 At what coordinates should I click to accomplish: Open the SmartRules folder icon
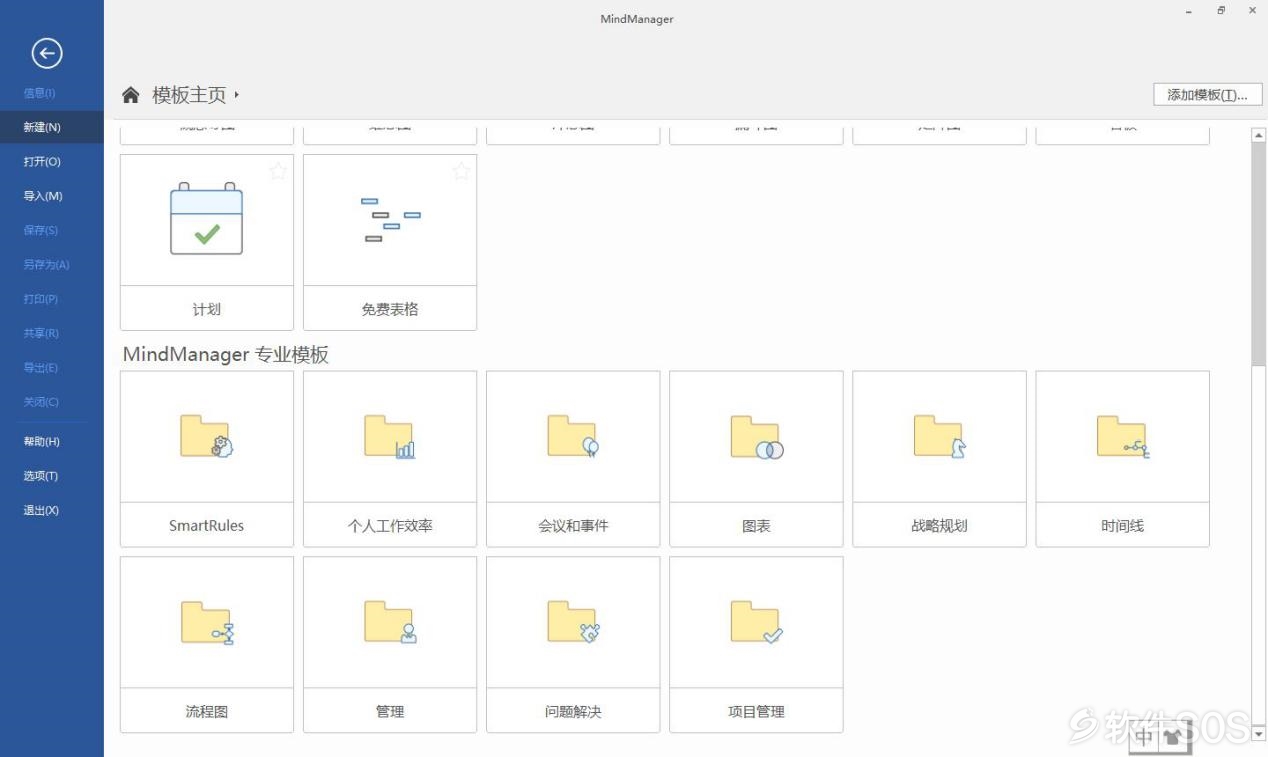pyautogui.click(x=207, y=436)
